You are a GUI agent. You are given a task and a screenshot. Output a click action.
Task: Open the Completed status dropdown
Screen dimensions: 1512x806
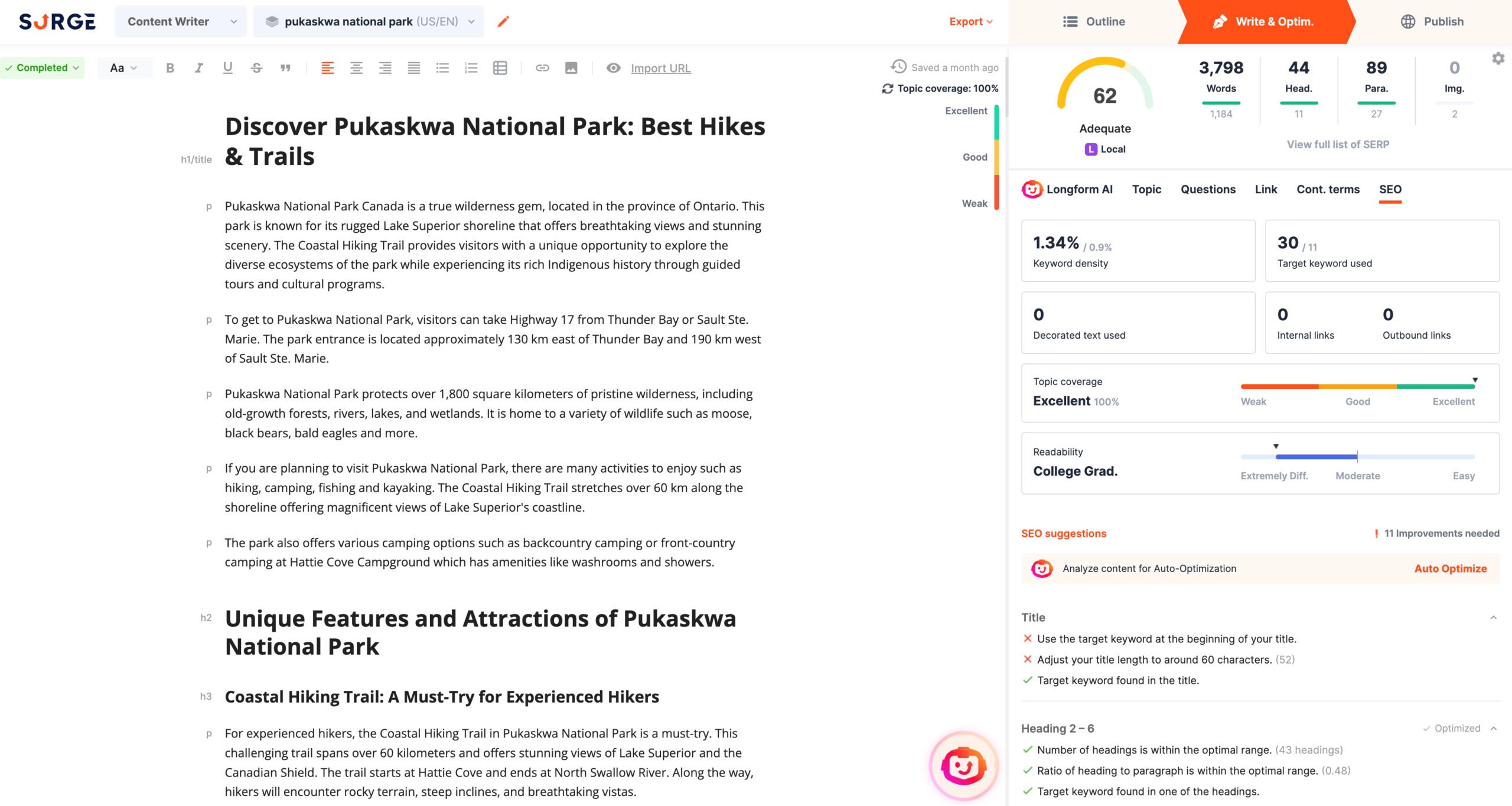coord(42,68)
